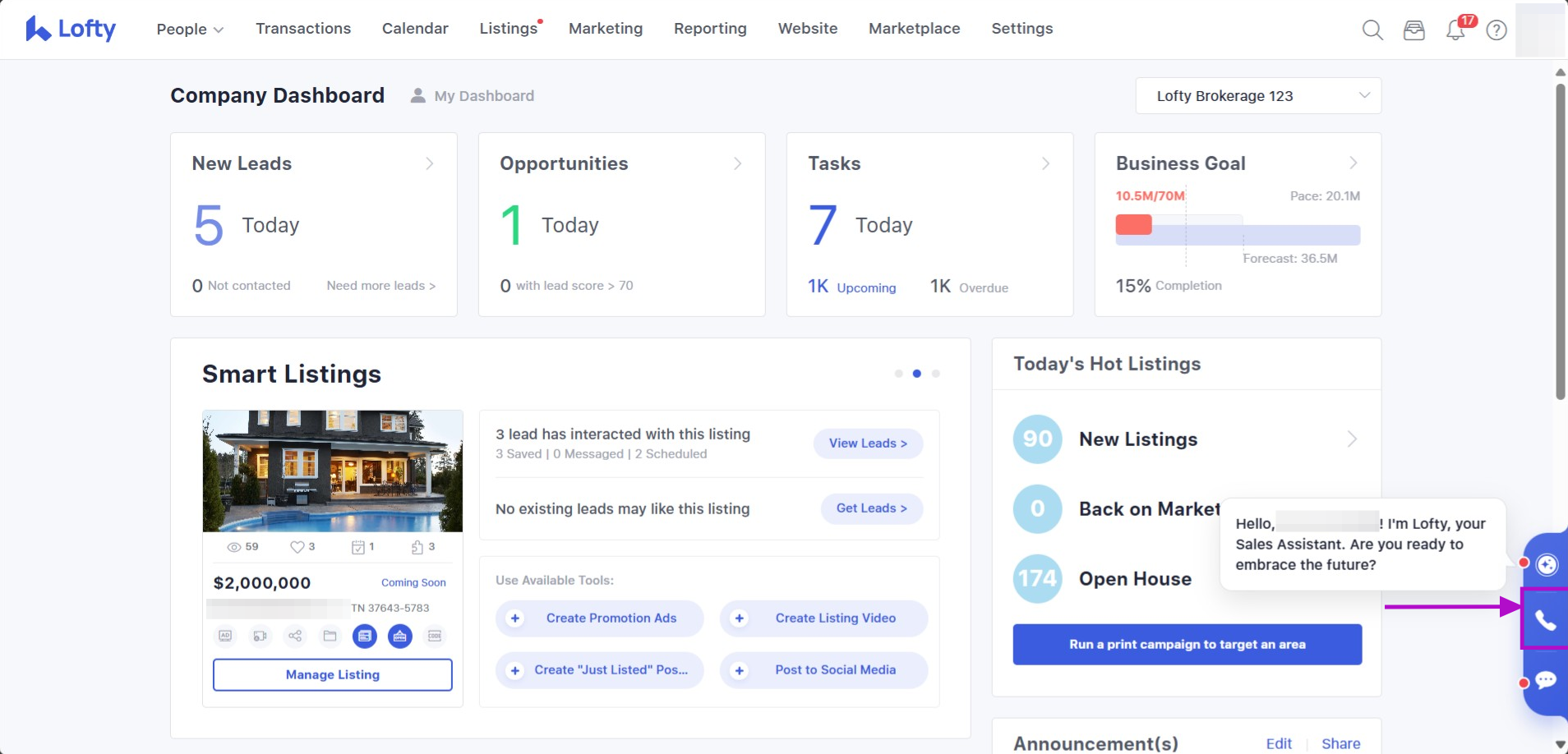Screen dimensions: 1568x754
Task: Switch to the third Smart Listings carousel dot
Action: tap(935, 374)
